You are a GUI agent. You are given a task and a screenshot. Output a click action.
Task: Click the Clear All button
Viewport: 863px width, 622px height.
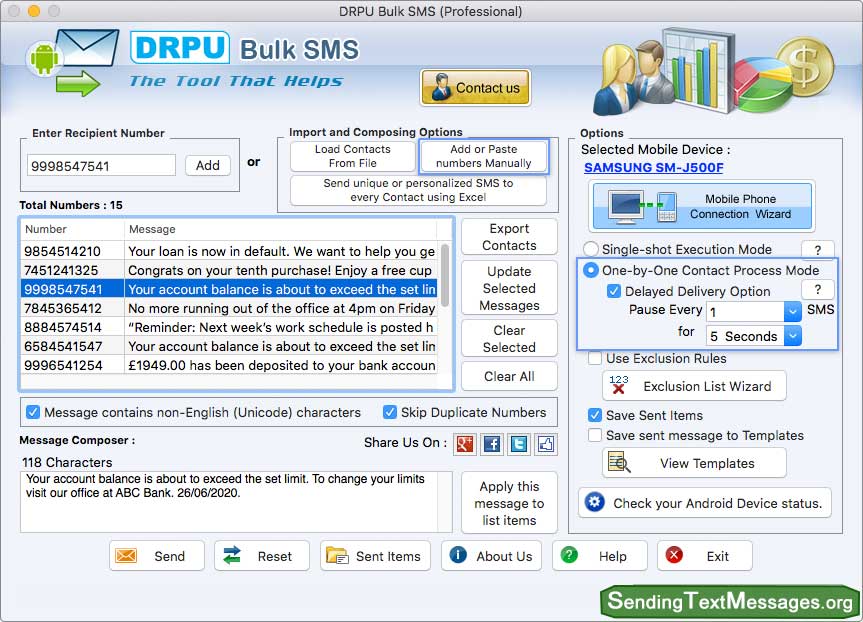click(509, 377)
